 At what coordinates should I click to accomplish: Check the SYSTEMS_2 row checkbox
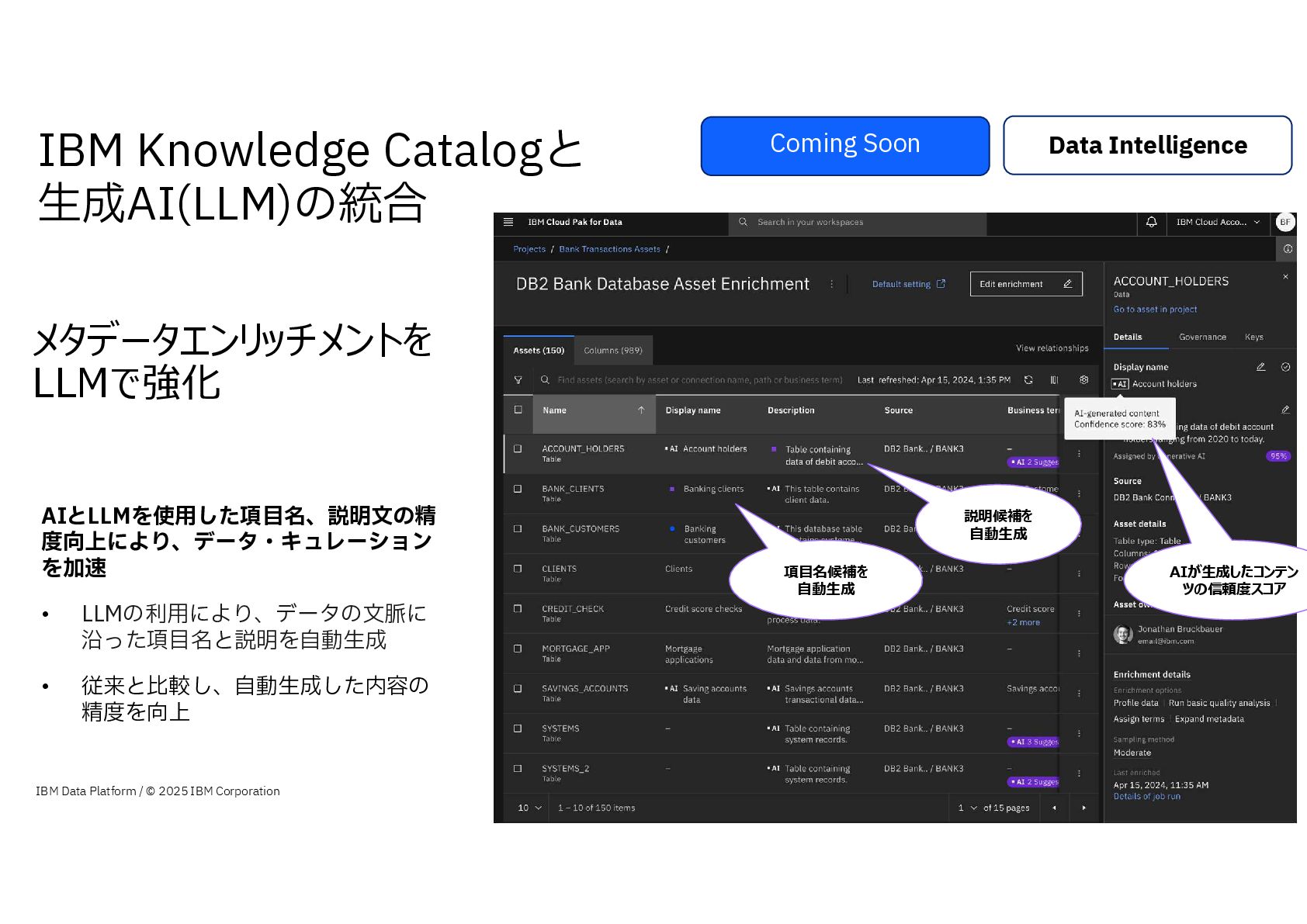point(518,769)
